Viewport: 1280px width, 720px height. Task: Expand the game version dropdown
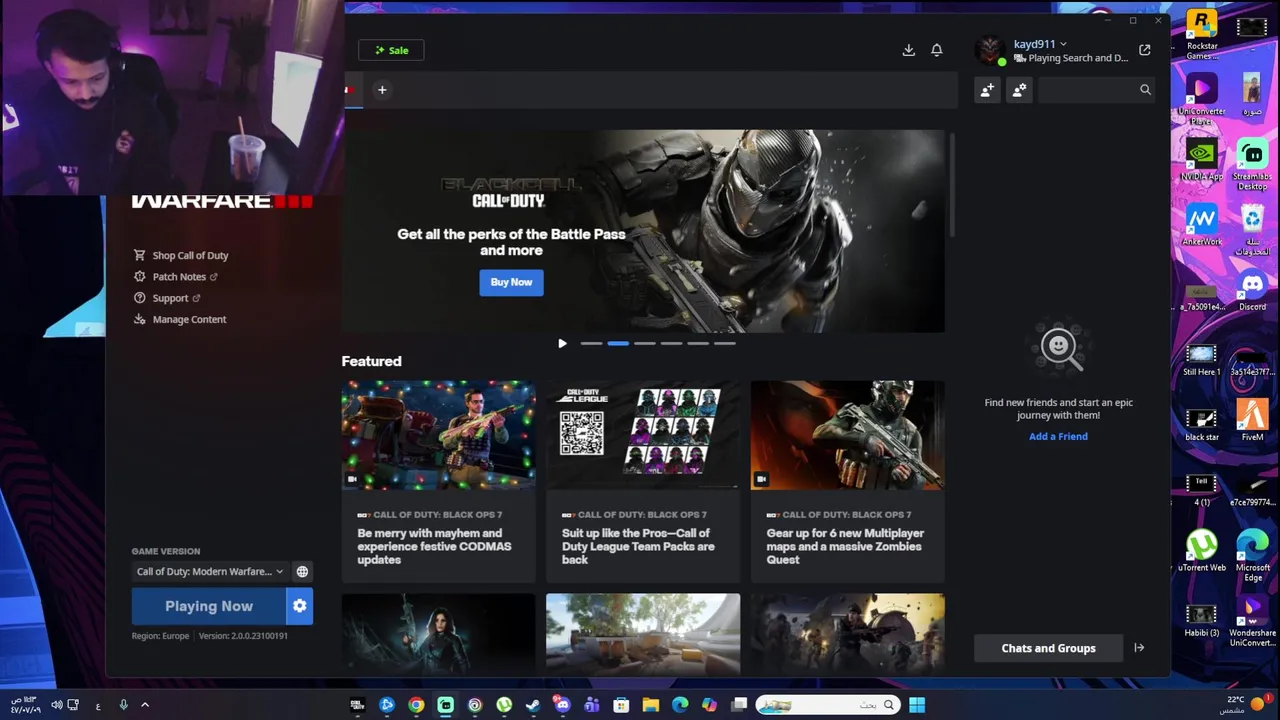pos(210,572)
